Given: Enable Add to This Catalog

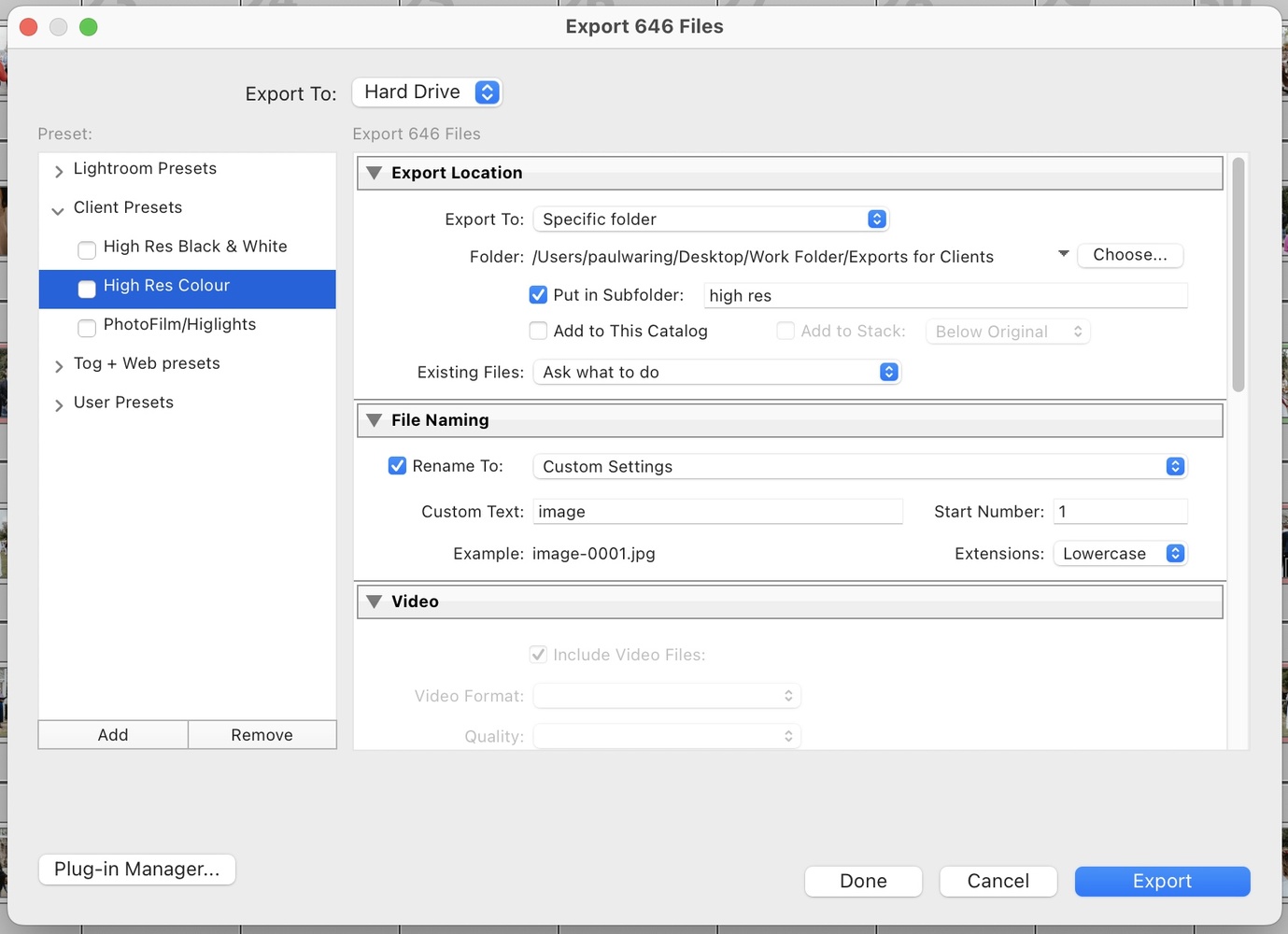Looking at the screenshot, I should tap(538, 331).
